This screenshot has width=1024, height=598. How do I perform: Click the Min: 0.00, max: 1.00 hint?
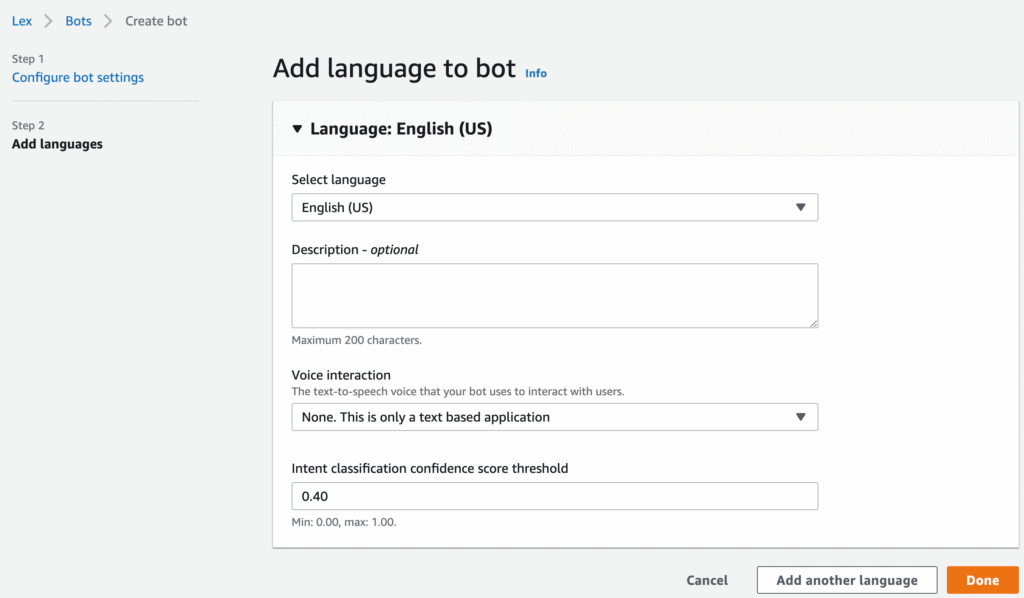(344, 522)
